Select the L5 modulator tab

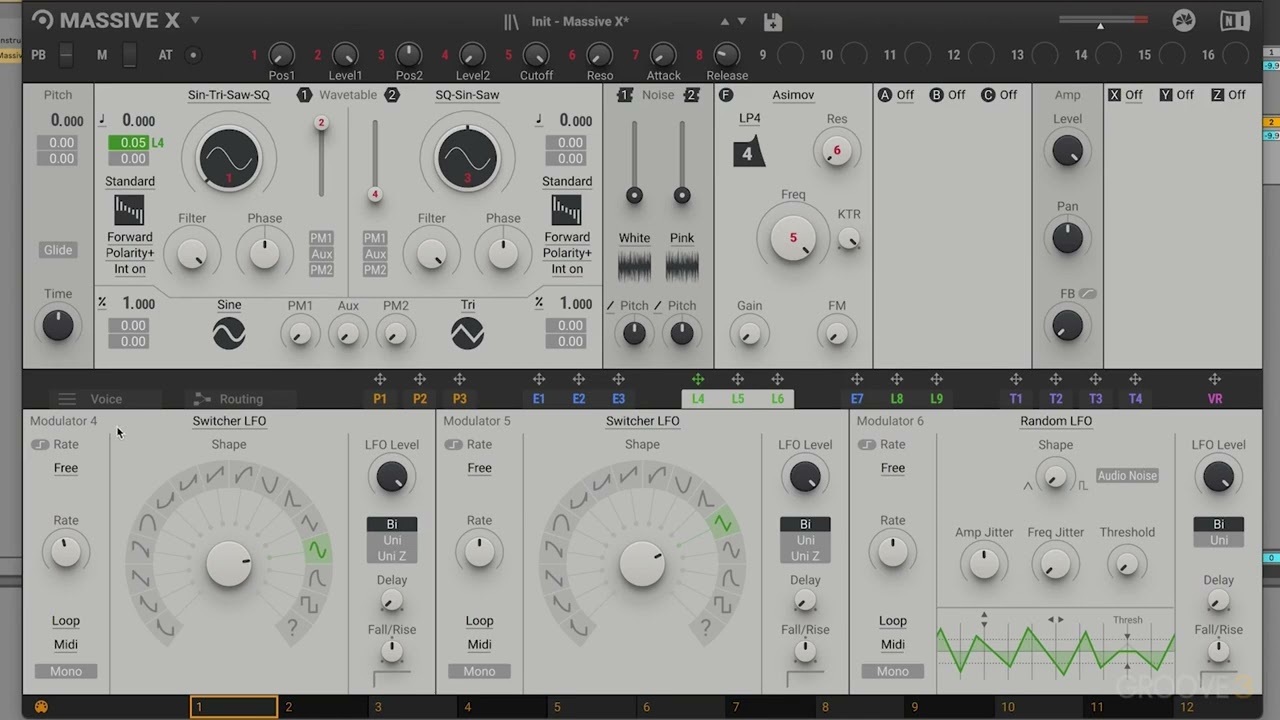738,399
